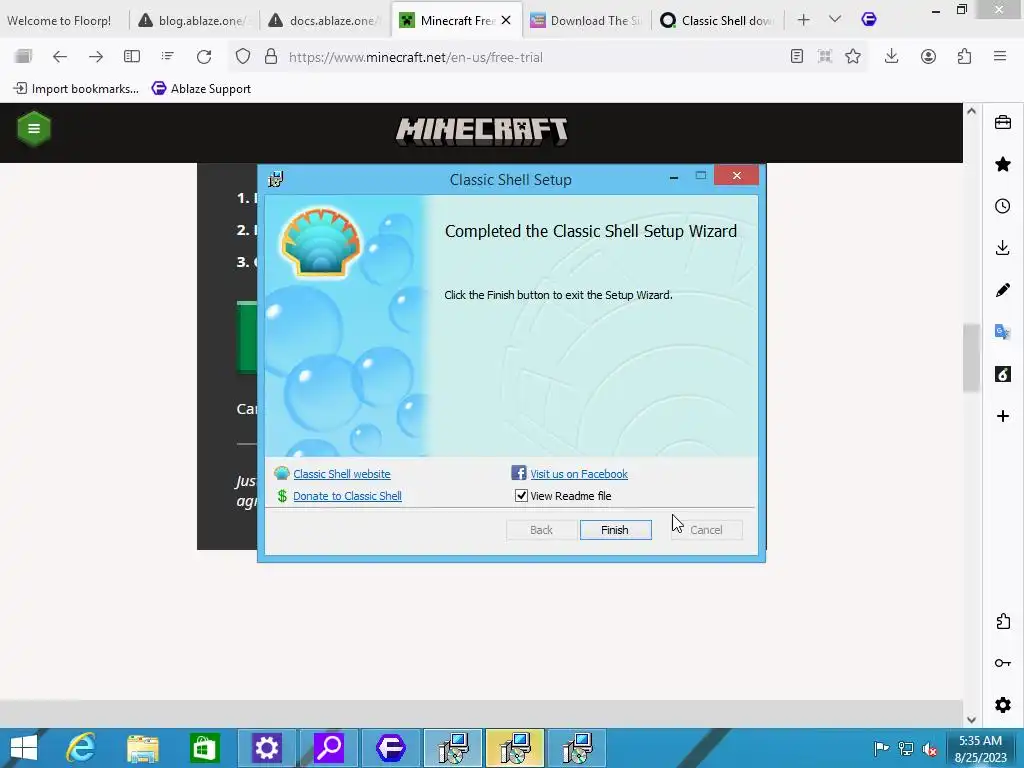Viewport: 1024px width, 768px height.
Task: Open the downloads toolbar button
Action: [891, 57]
